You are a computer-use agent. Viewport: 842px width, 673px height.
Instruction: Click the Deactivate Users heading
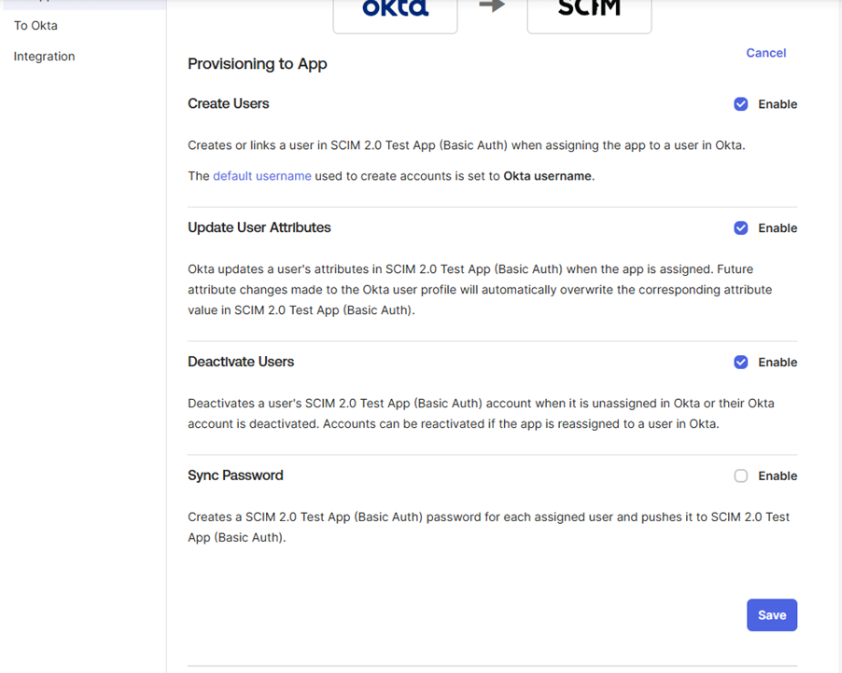pos(241,362)
